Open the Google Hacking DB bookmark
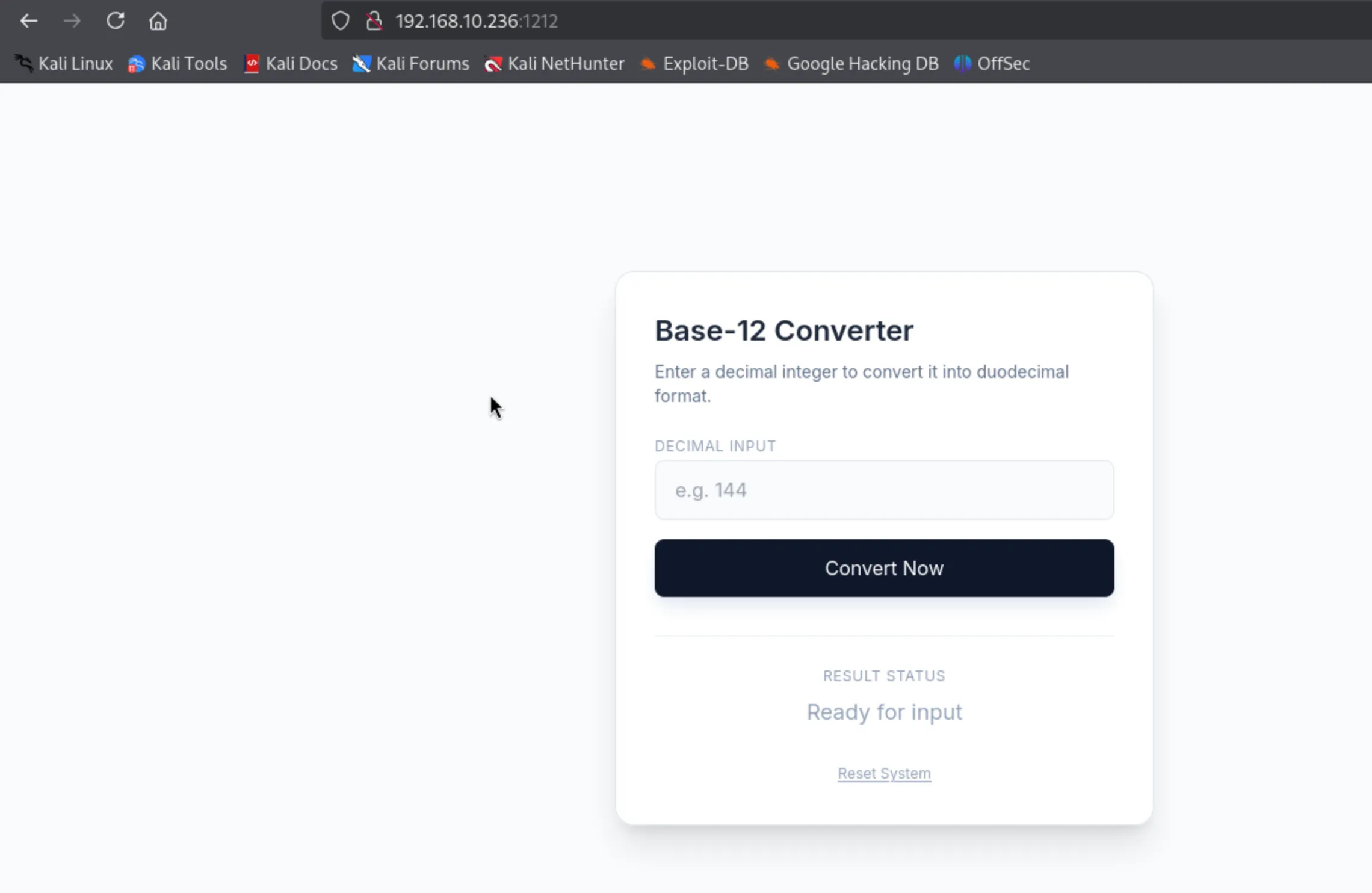This screenshot has width=1372, height=893. click(x=851, y=64)
